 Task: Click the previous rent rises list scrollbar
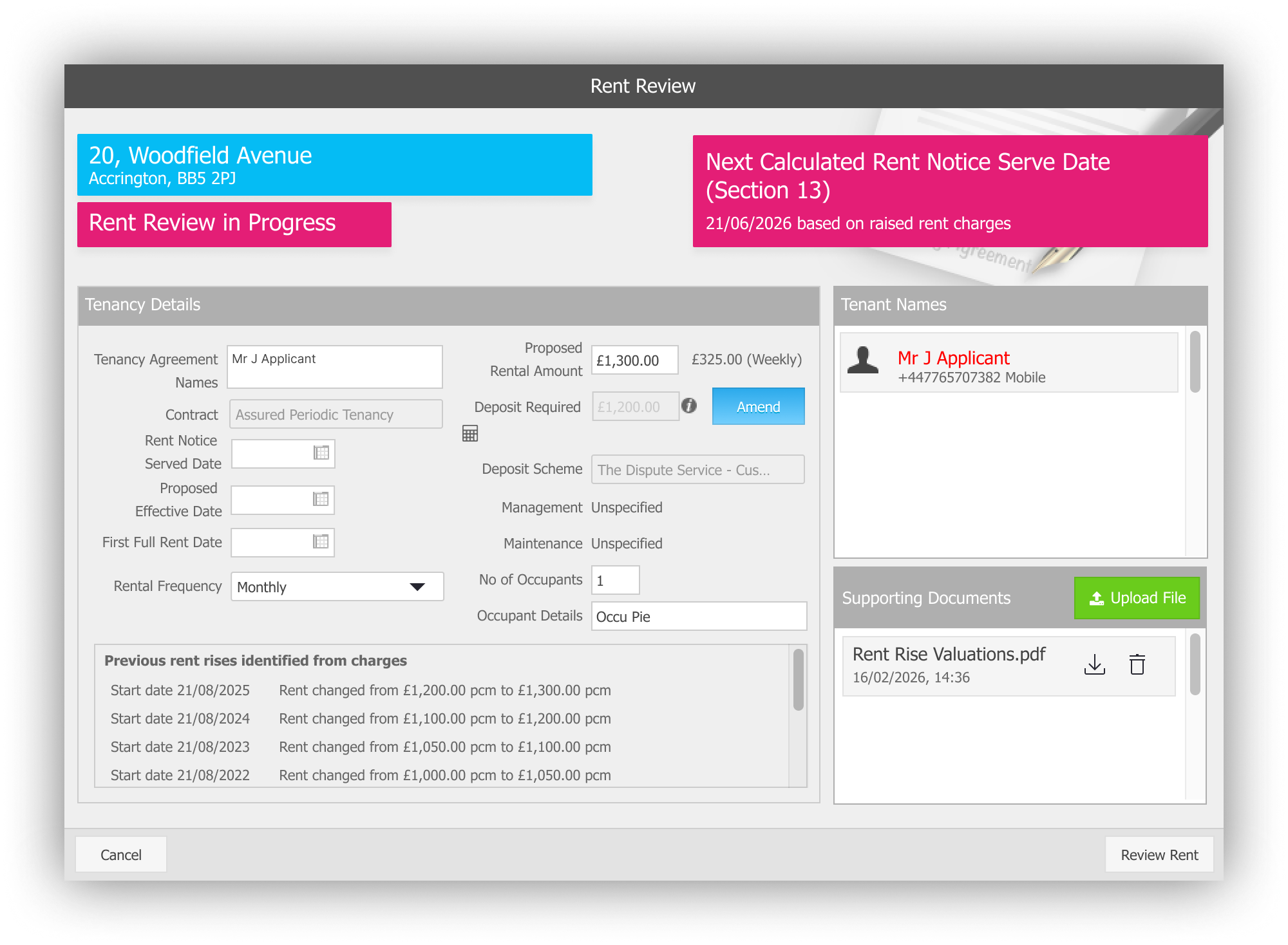pyautogui.click(x=798, y=680)
